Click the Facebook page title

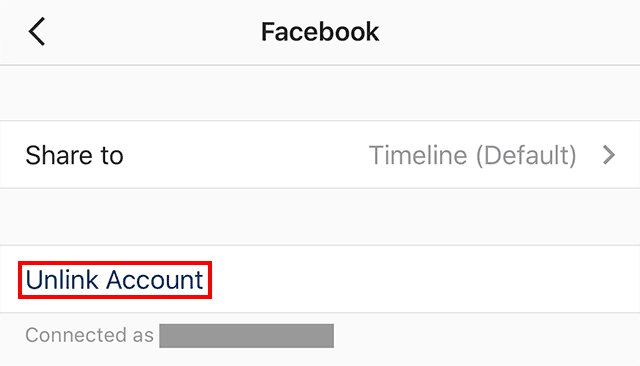point(320,32)
